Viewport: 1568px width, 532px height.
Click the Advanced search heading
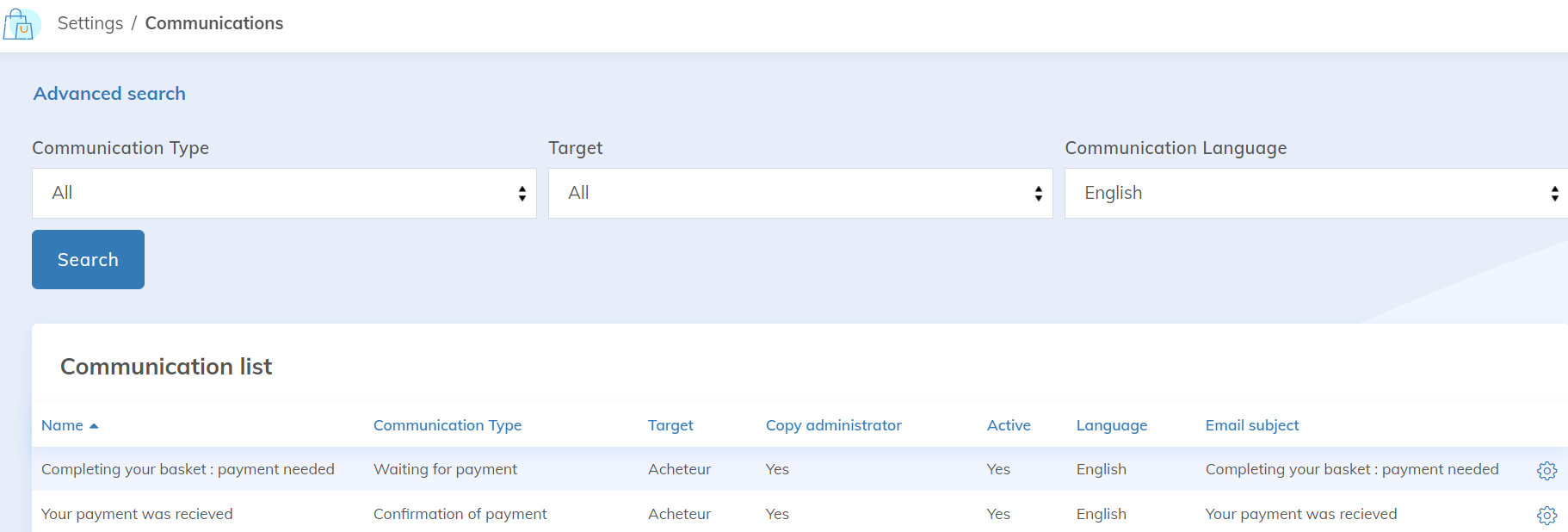[x=109, y=94]
